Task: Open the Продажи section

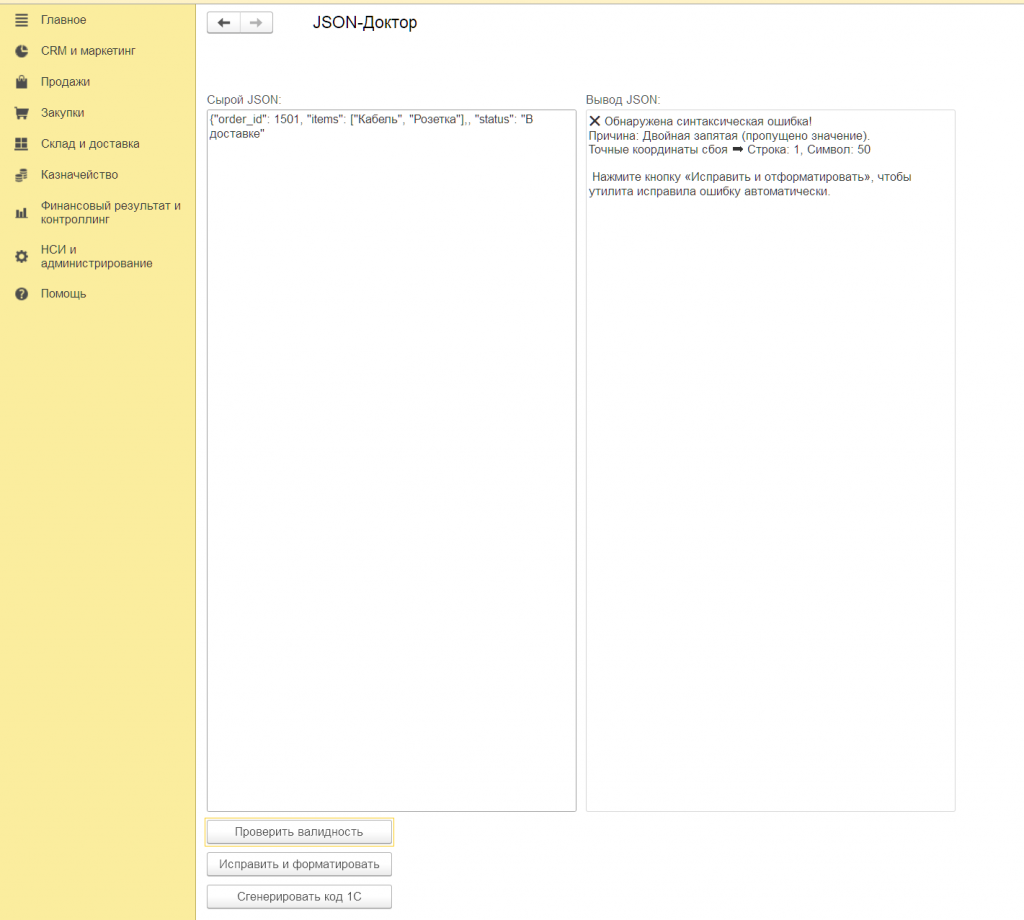Action: [x=65, y=82]
